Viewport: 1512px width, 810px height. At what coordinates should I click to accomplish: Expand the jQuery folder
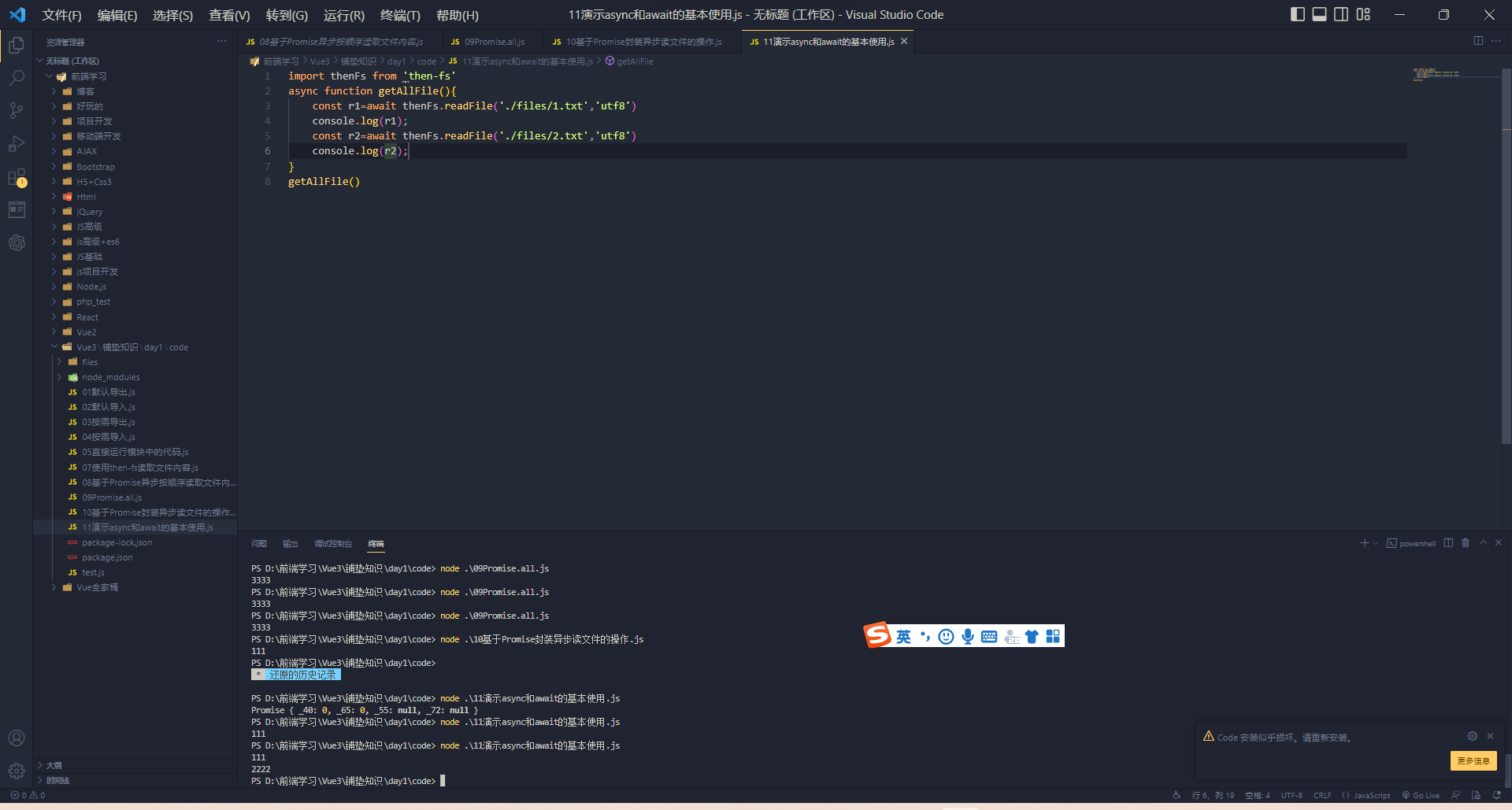89,212
